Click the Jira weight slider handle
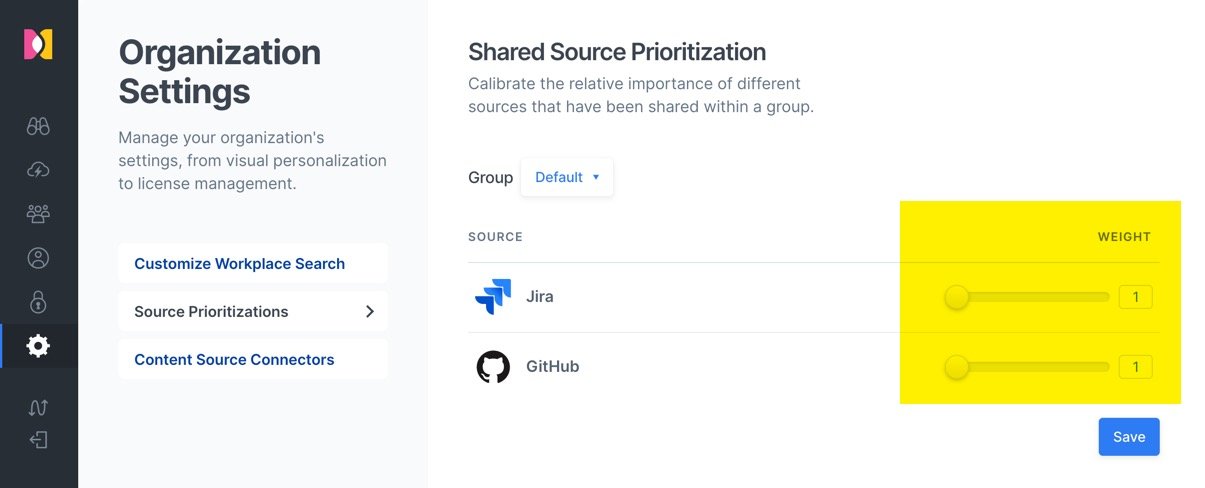This screenshot has width=1205, height=488. point(957,297)
